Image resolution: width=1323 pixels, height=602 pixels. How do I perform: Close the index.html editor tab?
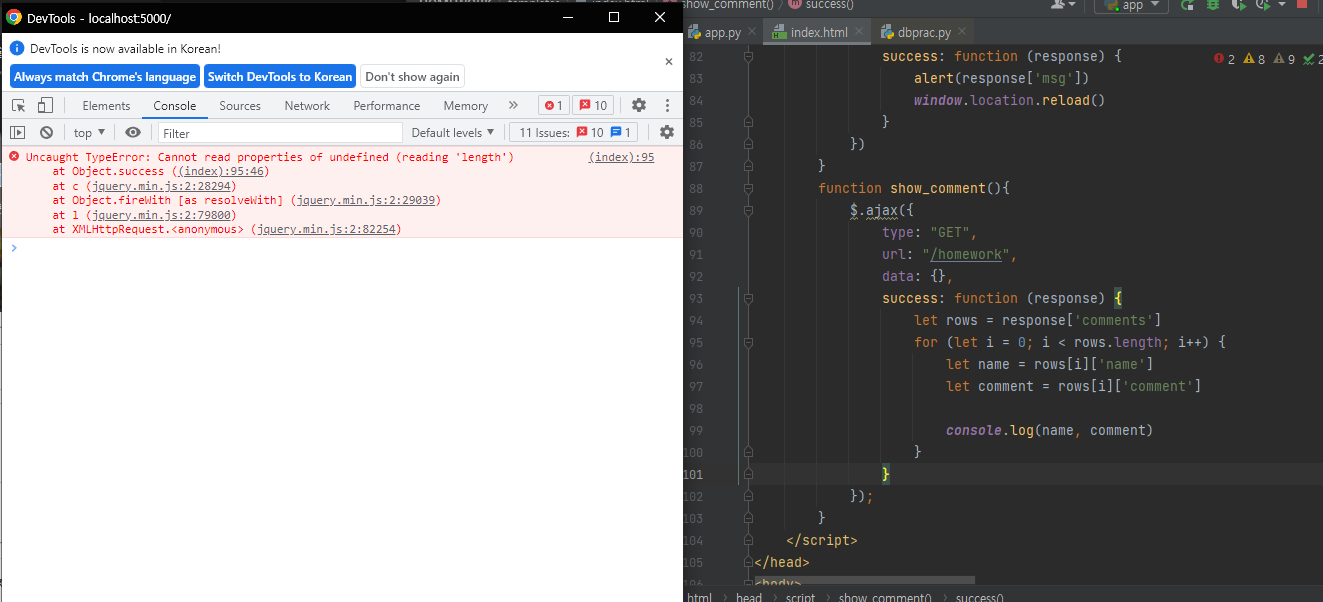coord(859,32)
